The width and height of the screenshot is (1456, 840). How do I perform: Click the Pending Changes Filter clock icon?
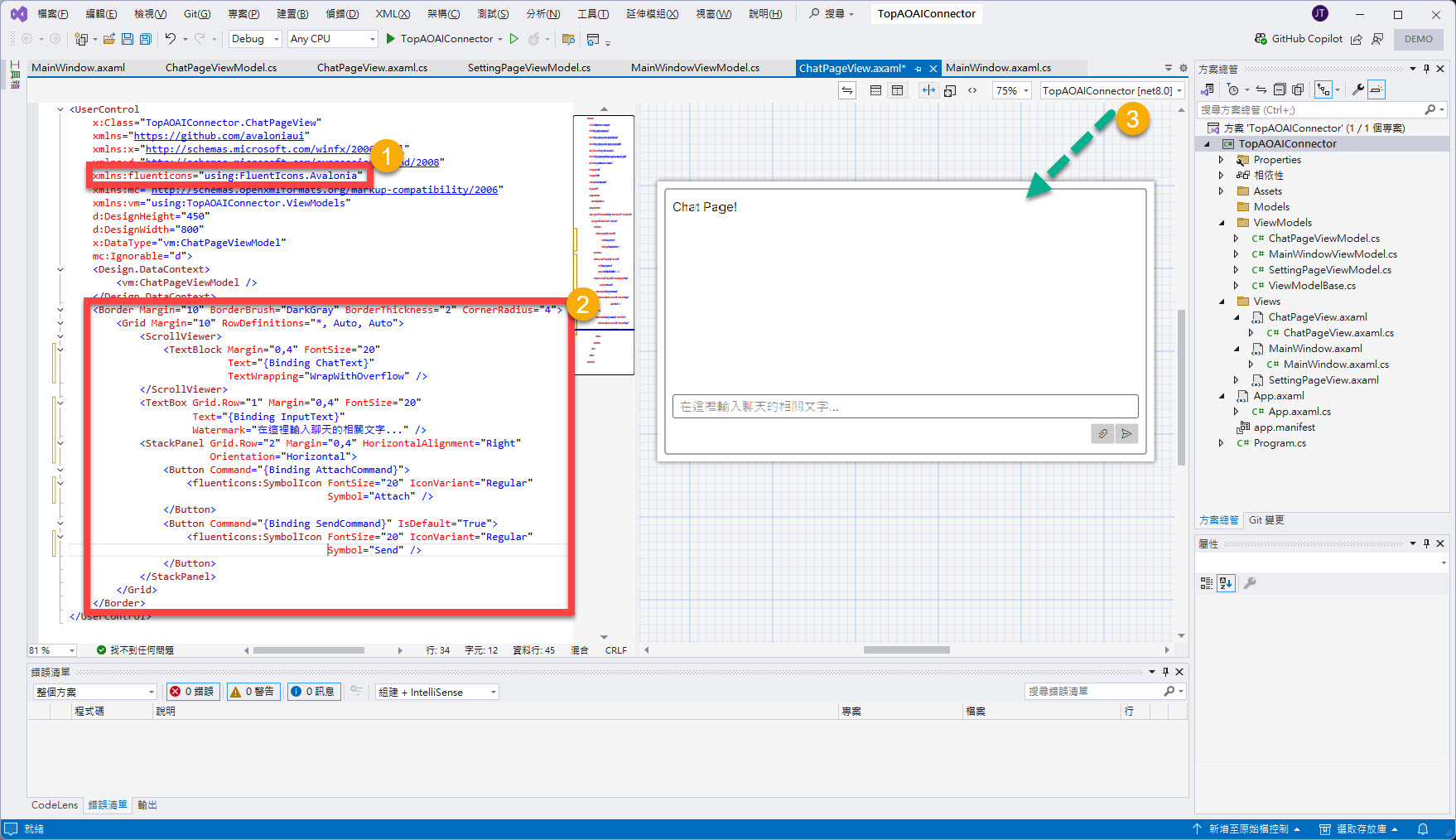point(1233,89)
